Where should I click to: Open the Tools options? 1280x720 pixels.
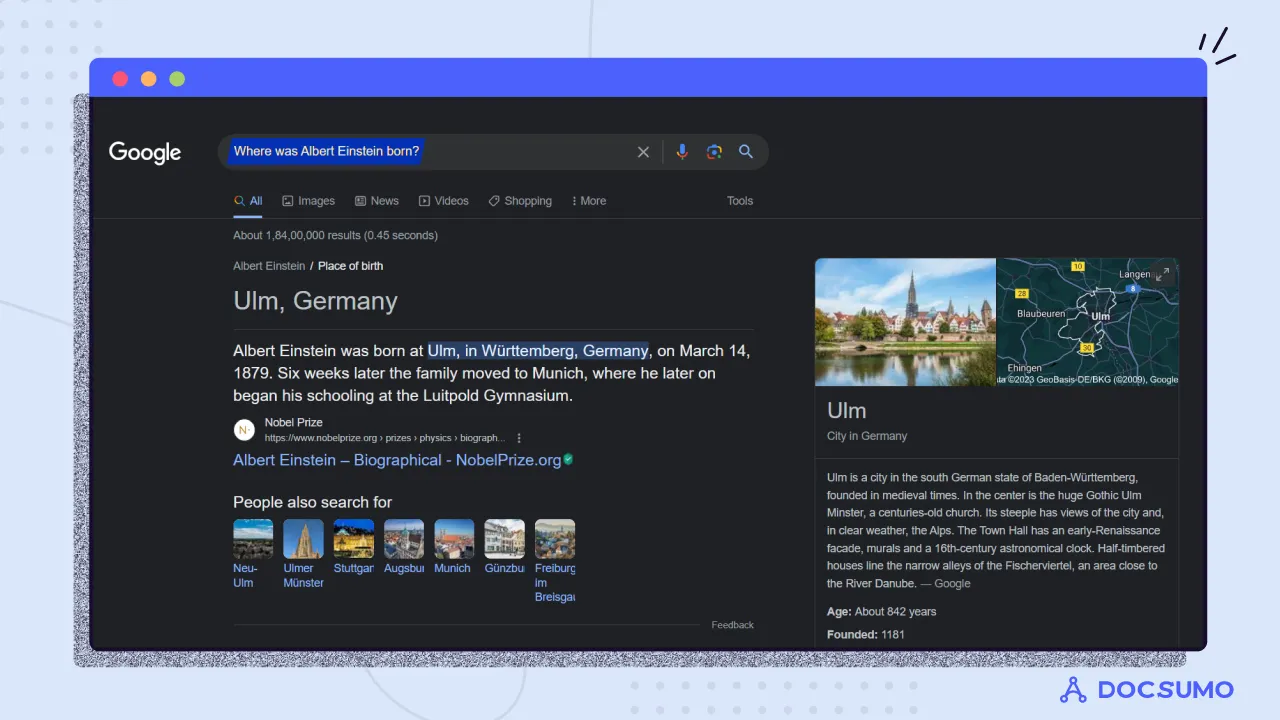click(740, 201)
